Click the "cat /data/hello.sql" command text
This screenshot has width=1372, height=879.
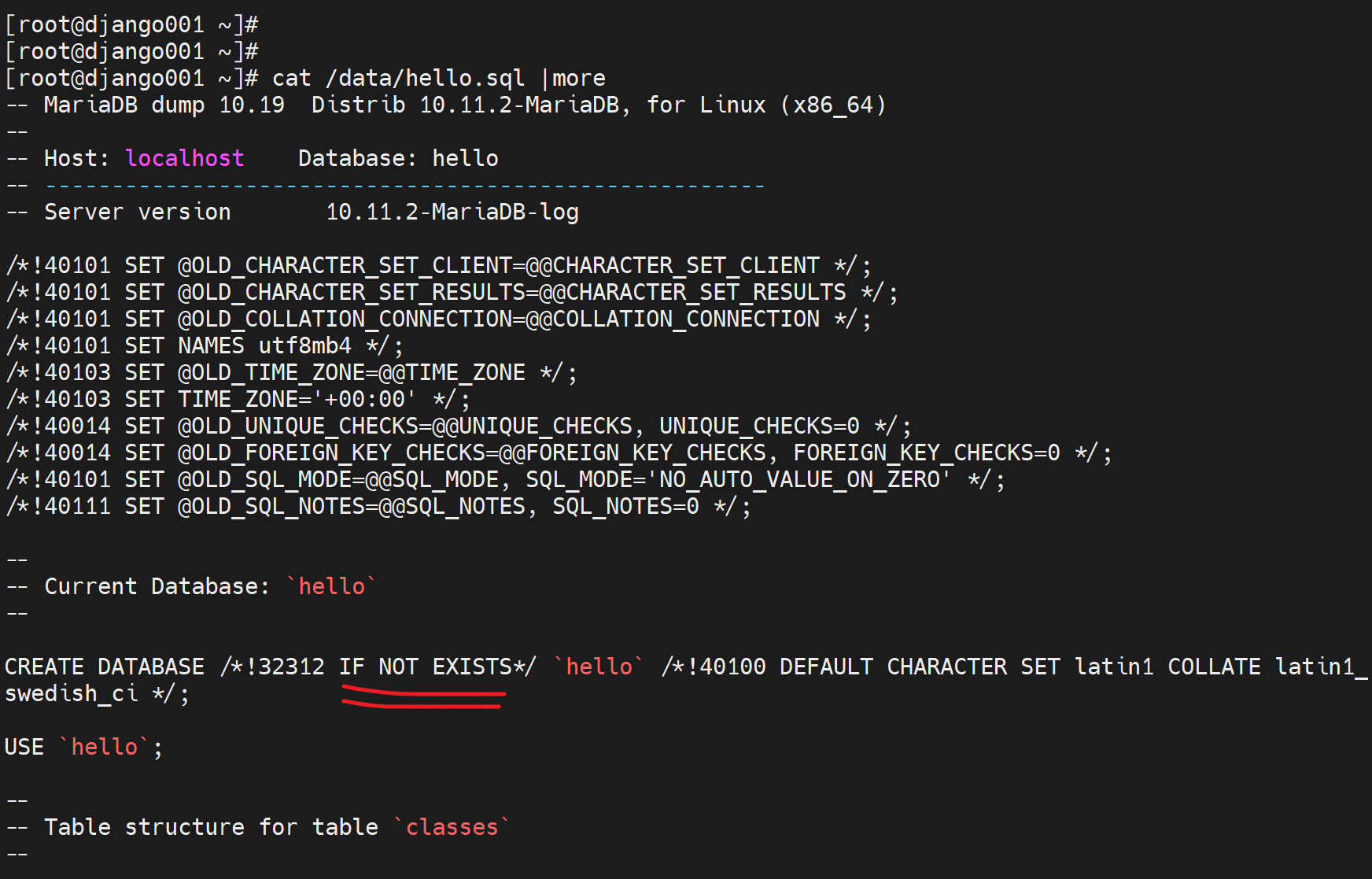[x=397, y=78]
